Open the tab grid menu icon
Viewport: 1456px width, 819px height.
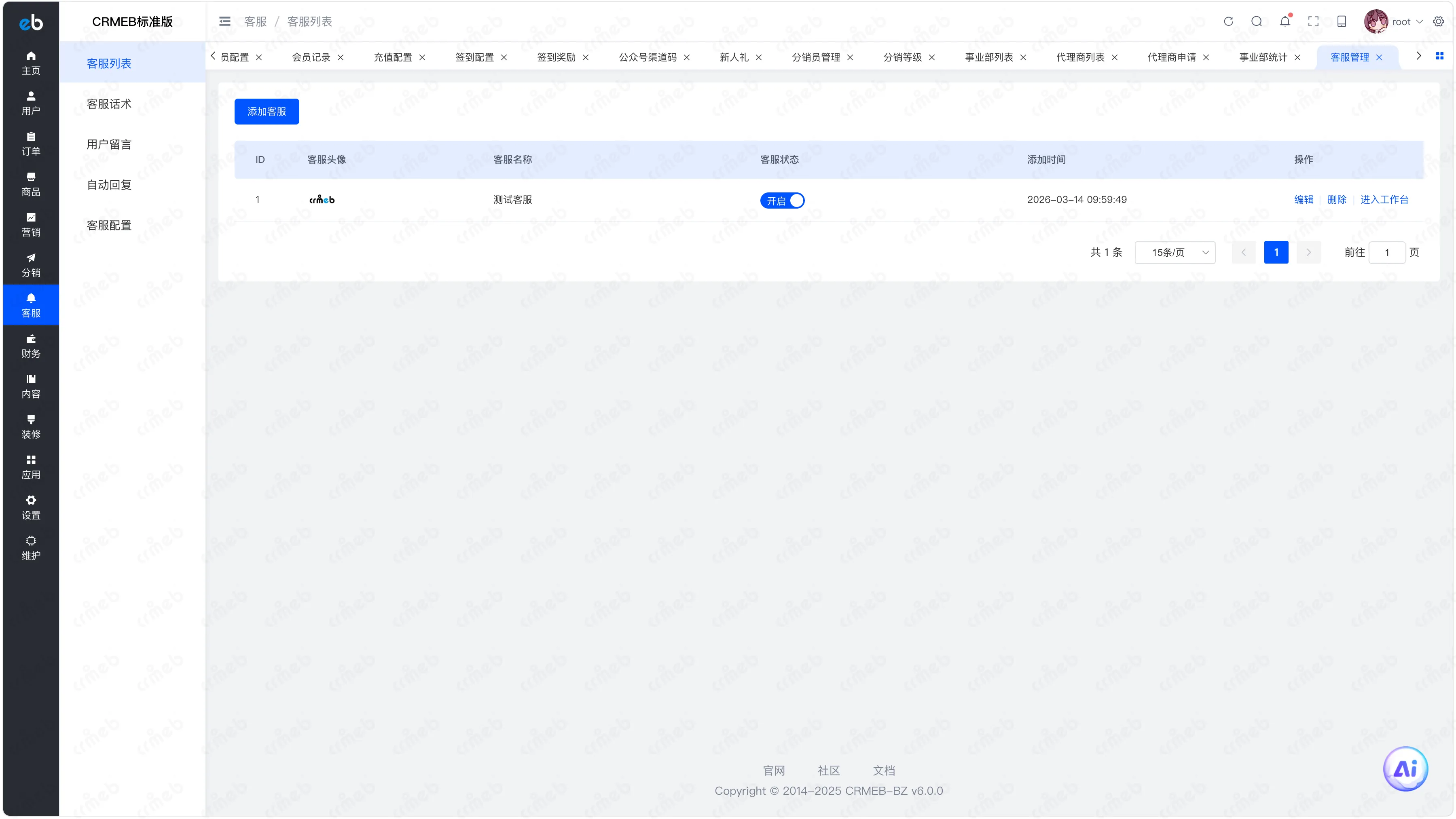pyautogui.click(x=1439, y=56)
